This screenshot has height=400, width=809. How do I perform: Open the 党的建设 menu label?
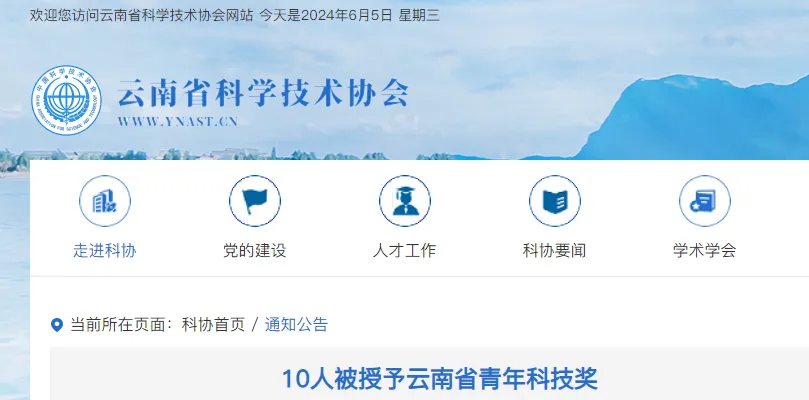[255, 251]
